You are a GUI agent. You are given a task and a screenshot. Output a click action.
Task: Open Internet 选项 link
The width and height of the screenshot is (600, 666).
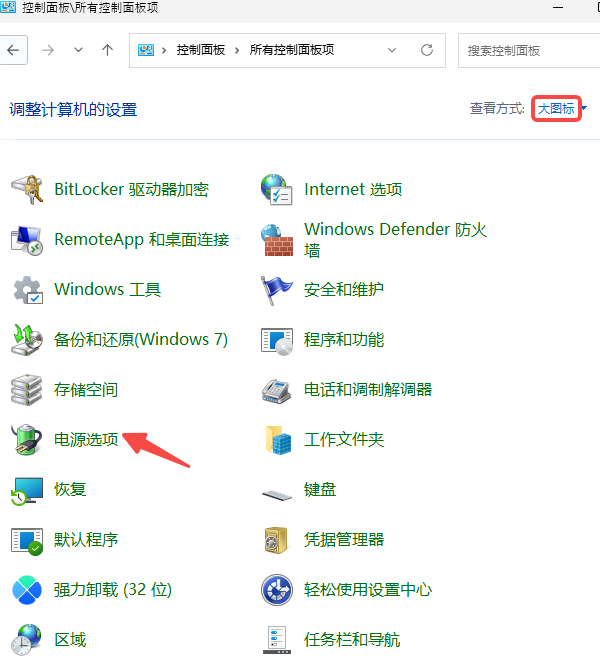pyautogui.click(x=353, y=189)
